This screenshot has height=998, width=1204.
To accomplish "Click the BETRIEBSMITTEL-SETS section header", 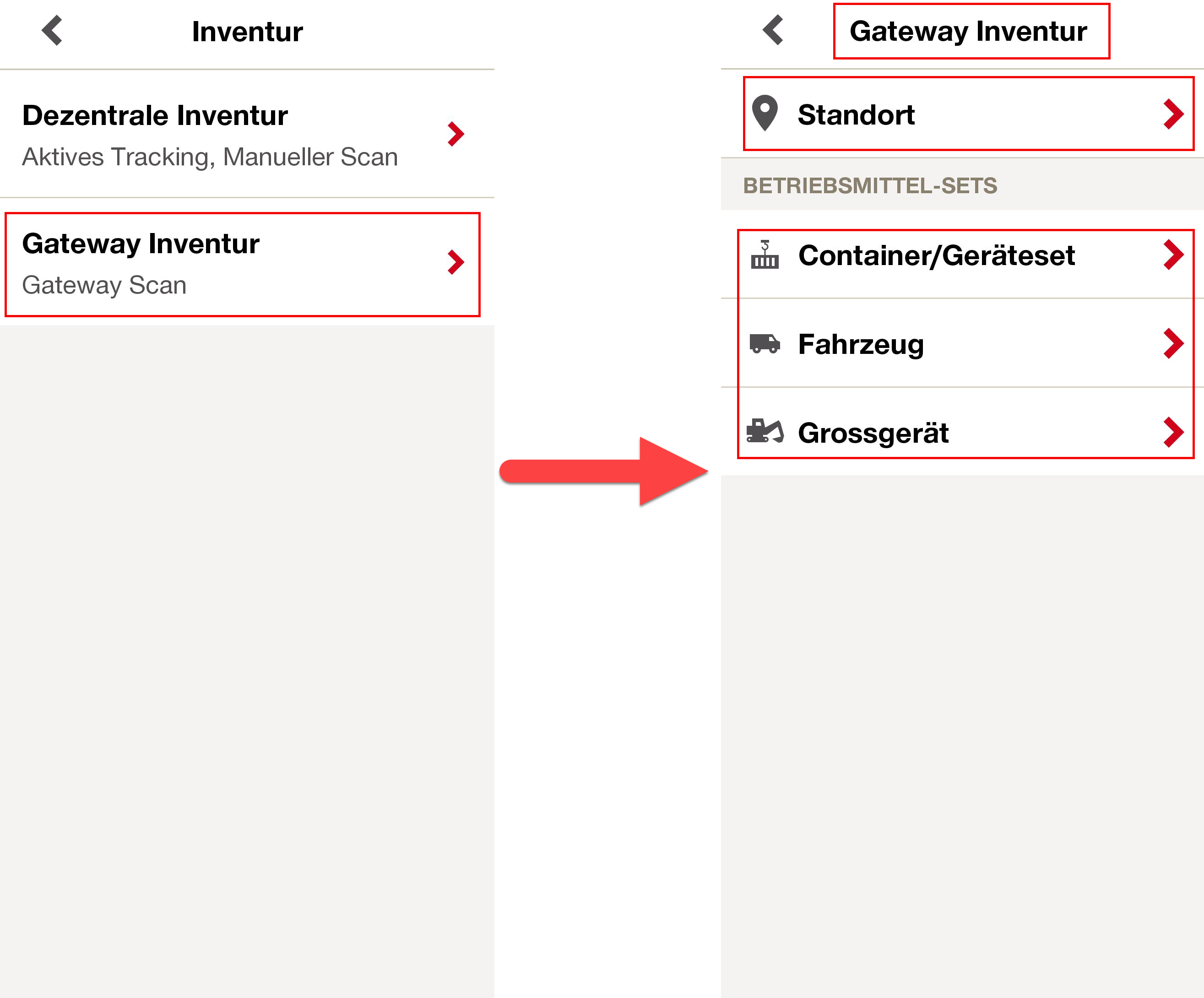I will [870, 186].
